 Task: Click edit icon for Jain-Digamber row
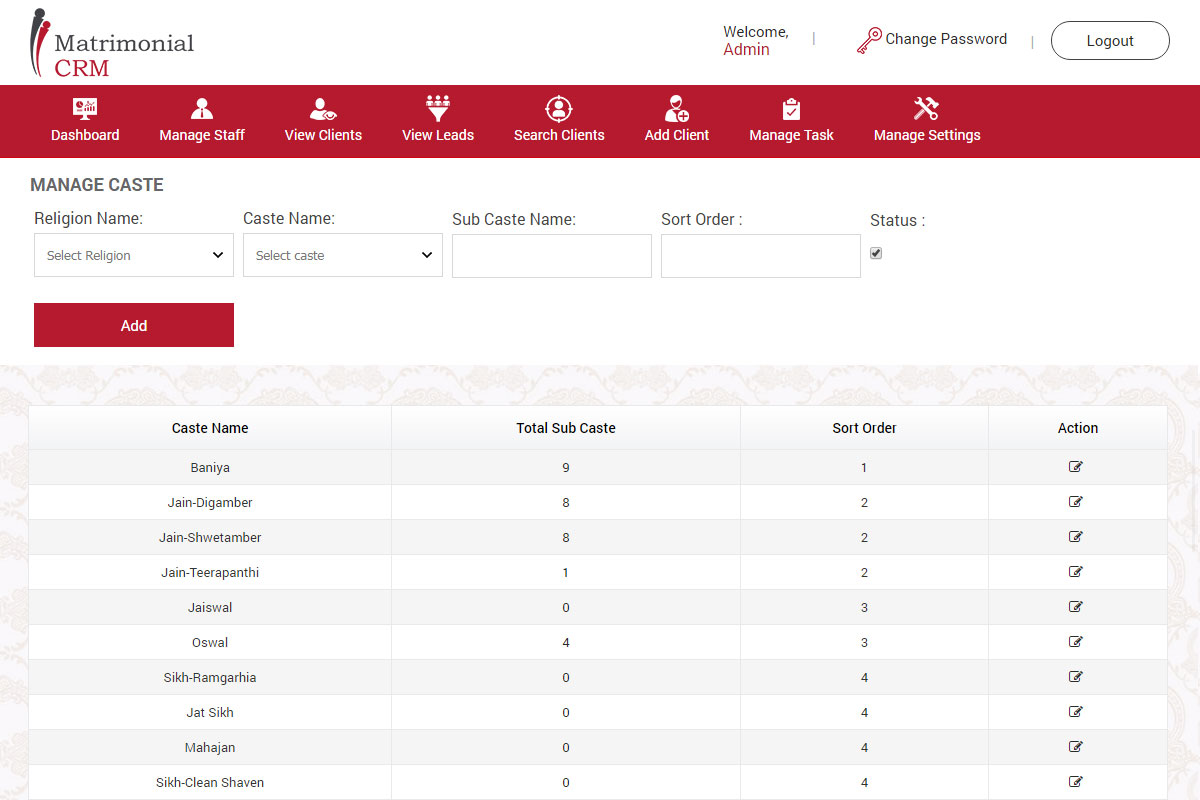[x=1077, y=501]
